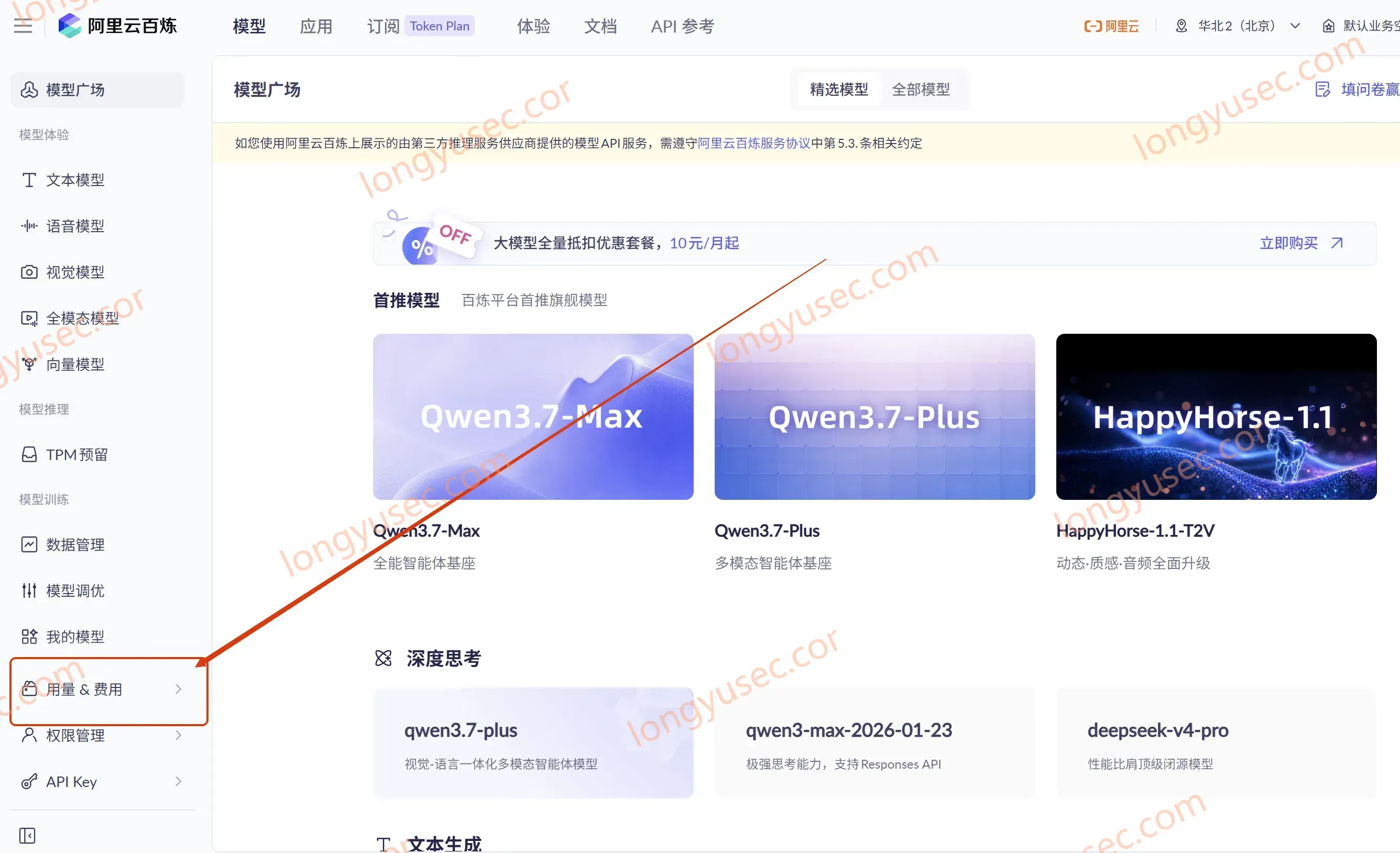The width and height of the screenshot is (1400, 853).
Task: Click the 性能比肩顶级闭源模型 text
Action: tap(1151, 764)
